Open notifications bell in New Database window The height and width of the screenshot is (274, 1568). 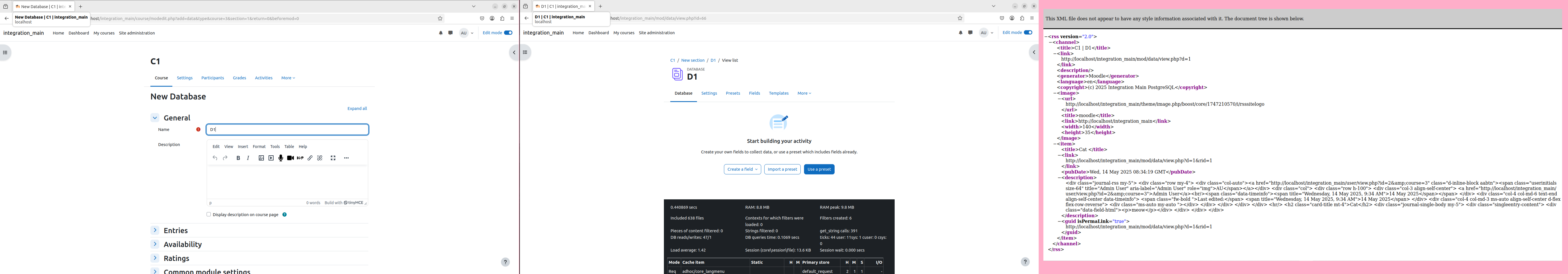pyautogui.click(x=441, y=33)
